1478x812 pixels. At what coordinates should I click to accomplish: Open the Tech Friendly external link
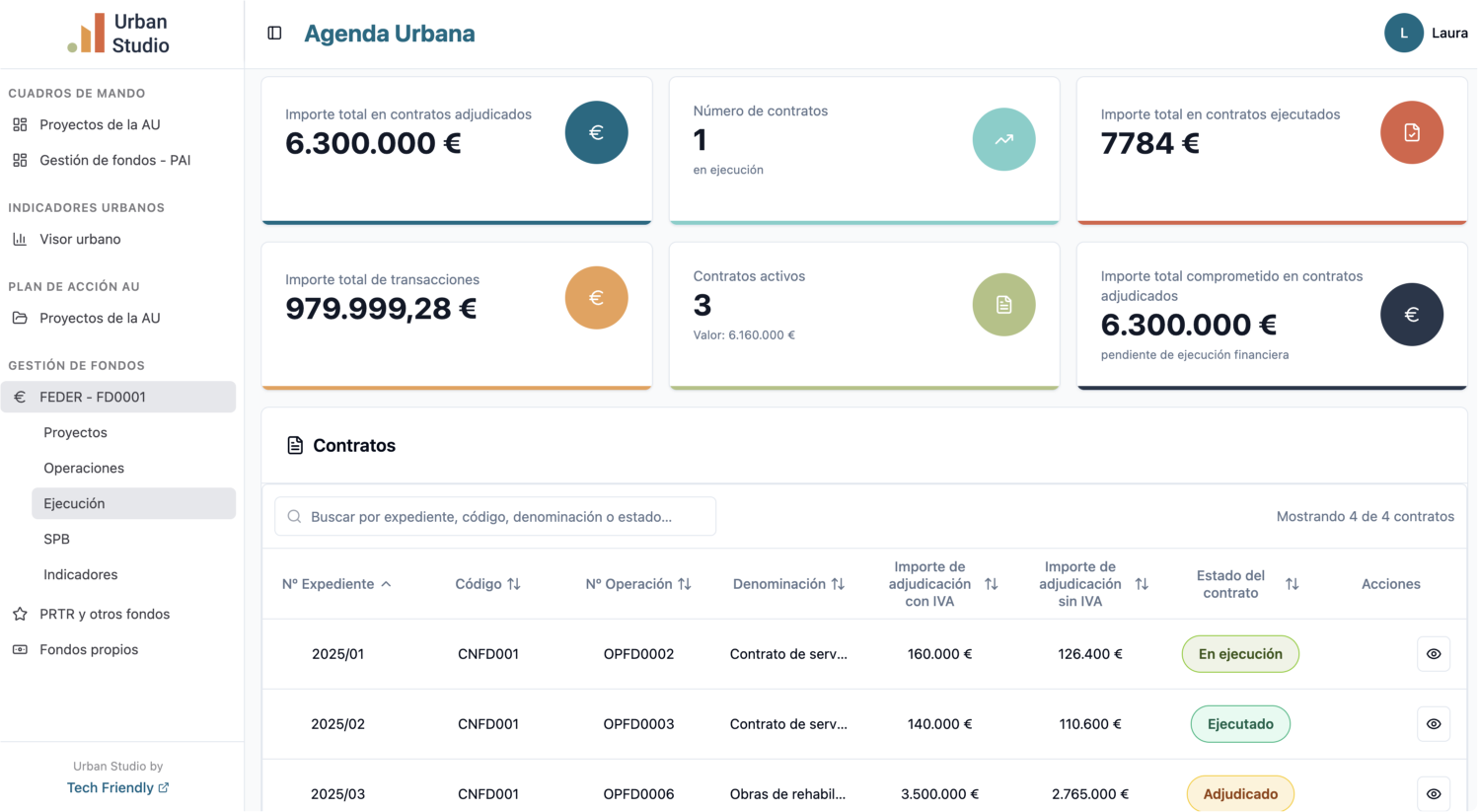coord(117,787)
